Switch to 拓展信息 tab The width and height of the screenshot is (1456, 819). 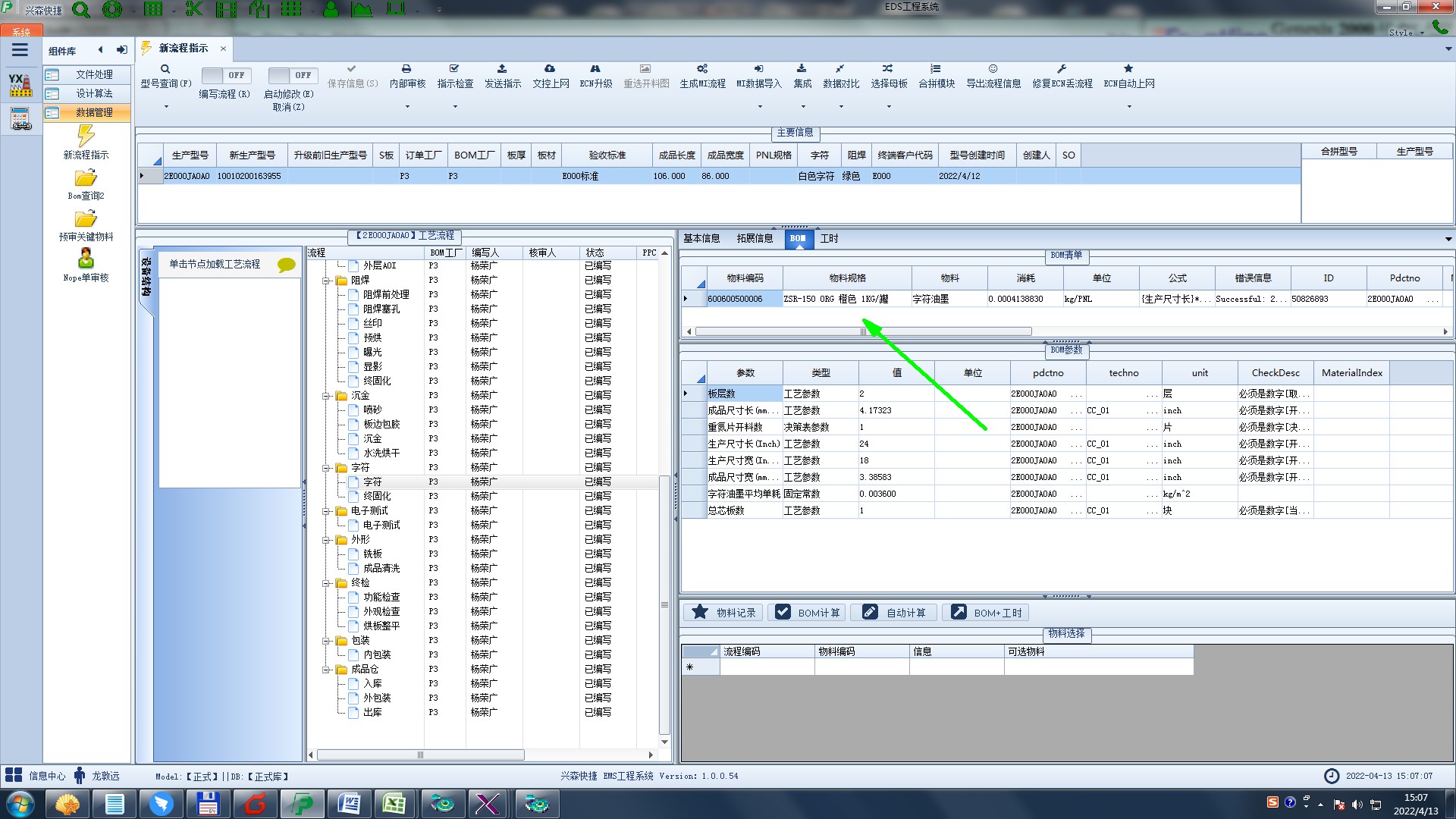pyautogui.click(x=755, y=238)
